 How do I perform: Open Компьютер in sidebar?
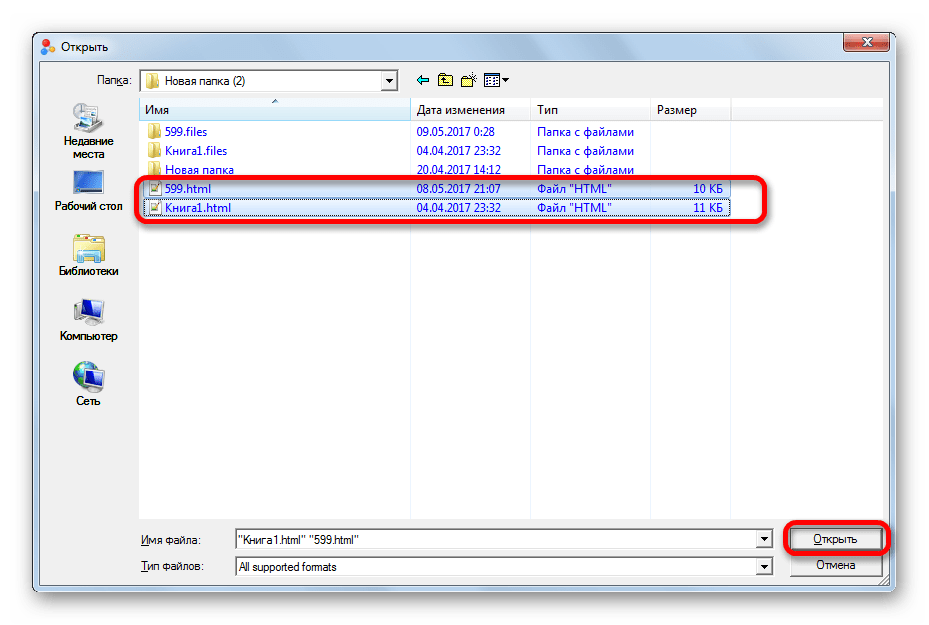[88, 320]
